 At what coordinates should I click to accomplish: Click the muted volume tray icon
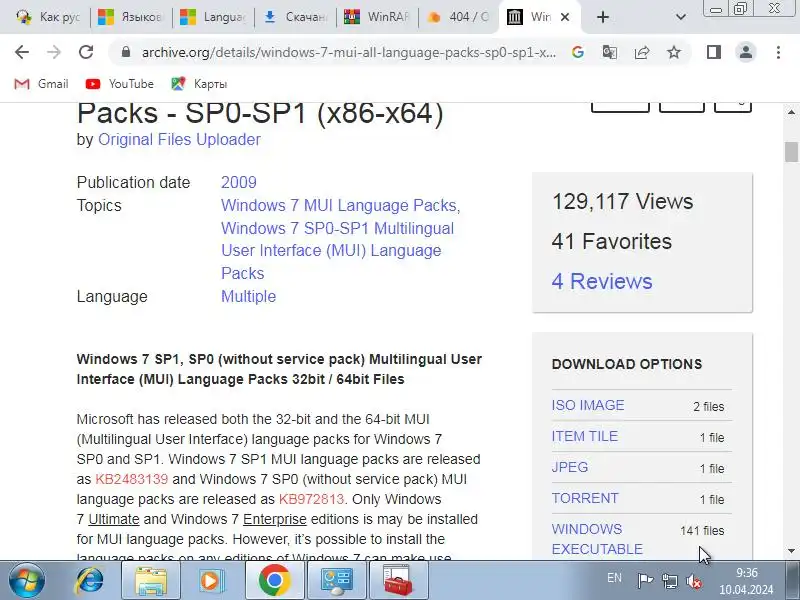[x=694, y=581]
